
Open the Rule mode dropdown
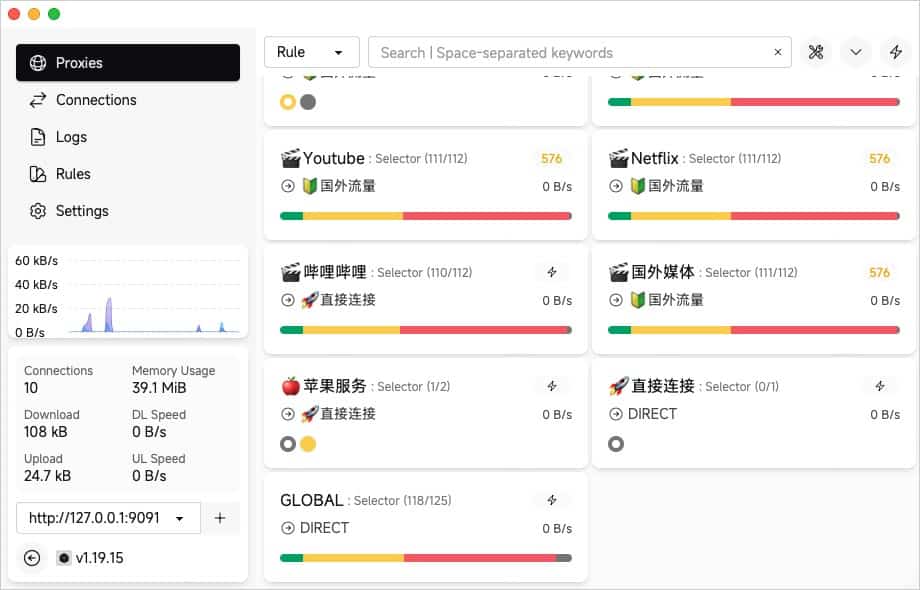point(311,52)
